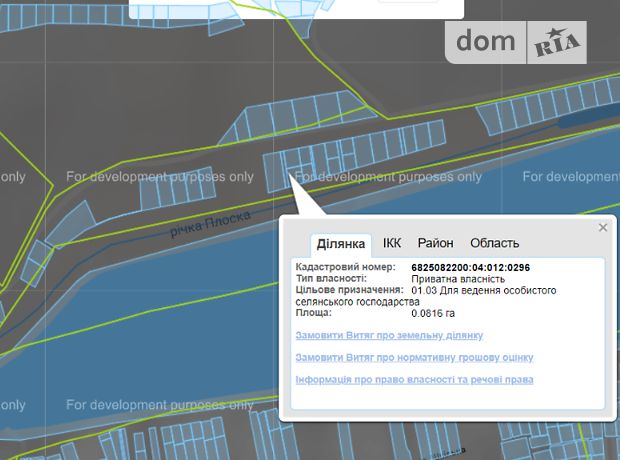Open Замовити Витяг про земельну ділянку link
The width and height of the screenshot is (620, 460).
click(389, 335)
